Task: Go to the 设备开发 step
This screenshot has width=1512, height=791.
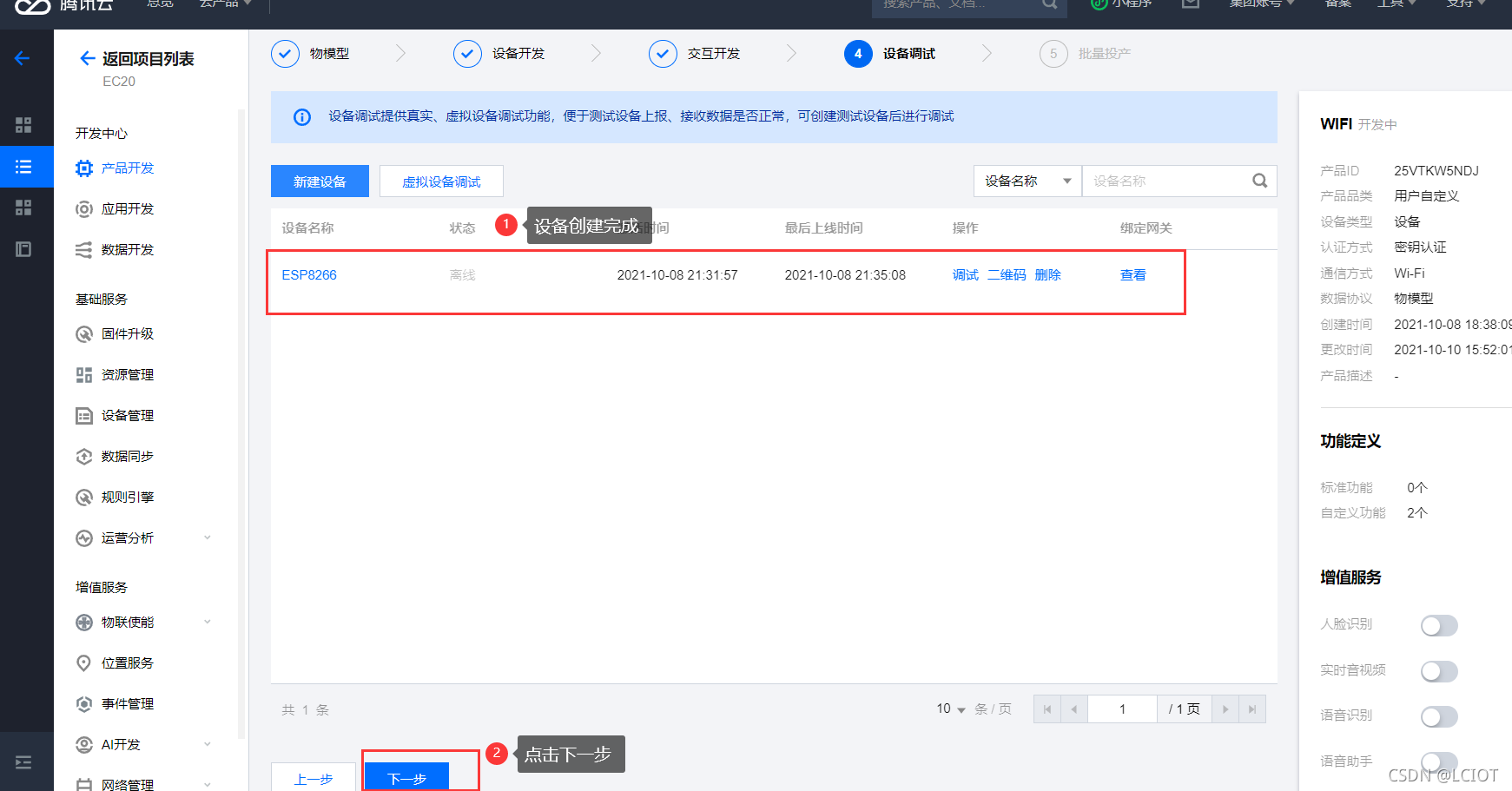Action: pos(499,54)
